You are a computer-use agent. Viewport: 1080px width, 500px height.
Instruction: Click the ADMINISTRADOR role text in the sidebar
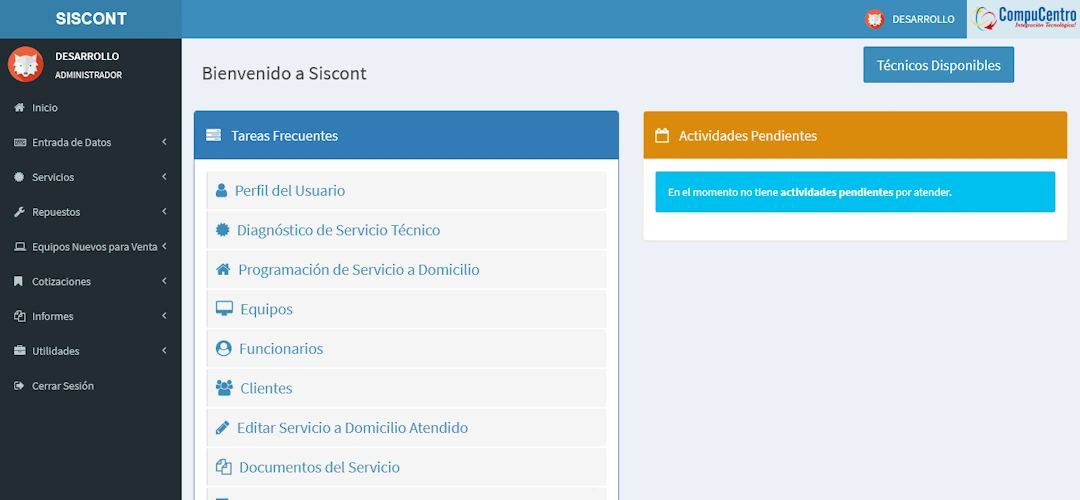tap(88, 75)
